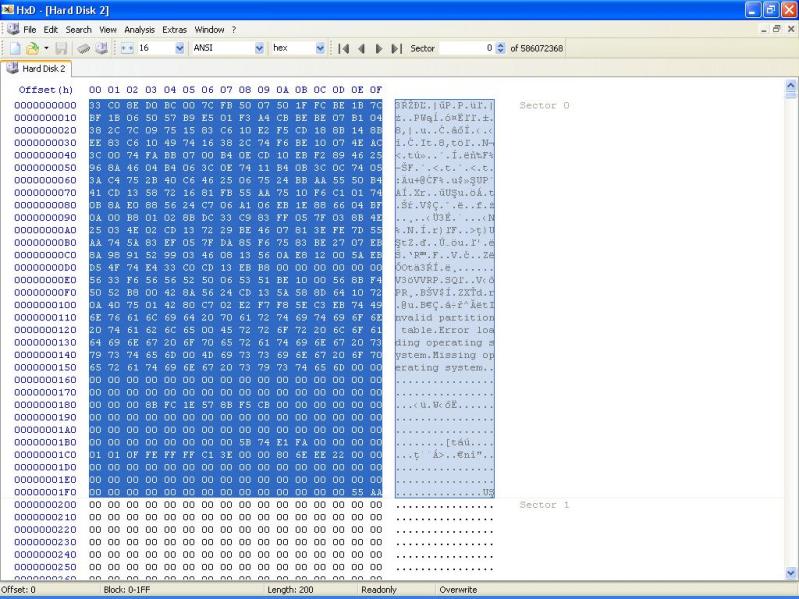The height and width of the screenshot is (599, 799).
Task: Click the Save icon in toolbar
Action: pos(62,48)
